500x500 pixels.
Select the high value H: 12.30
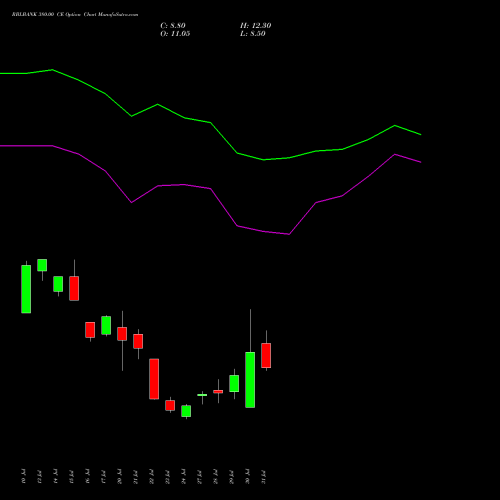click(x=255, y=26)
